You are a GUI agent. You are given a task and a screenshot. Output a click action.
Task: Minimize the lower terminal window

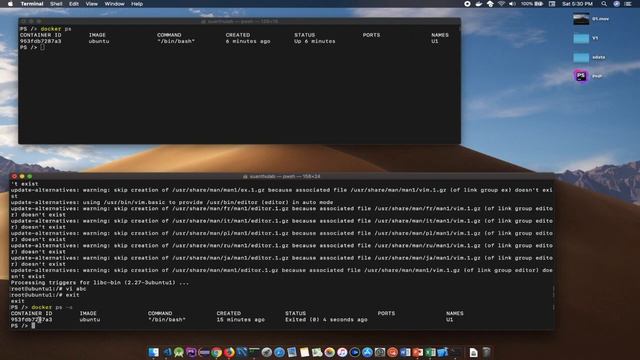click(x=22, y=176)
